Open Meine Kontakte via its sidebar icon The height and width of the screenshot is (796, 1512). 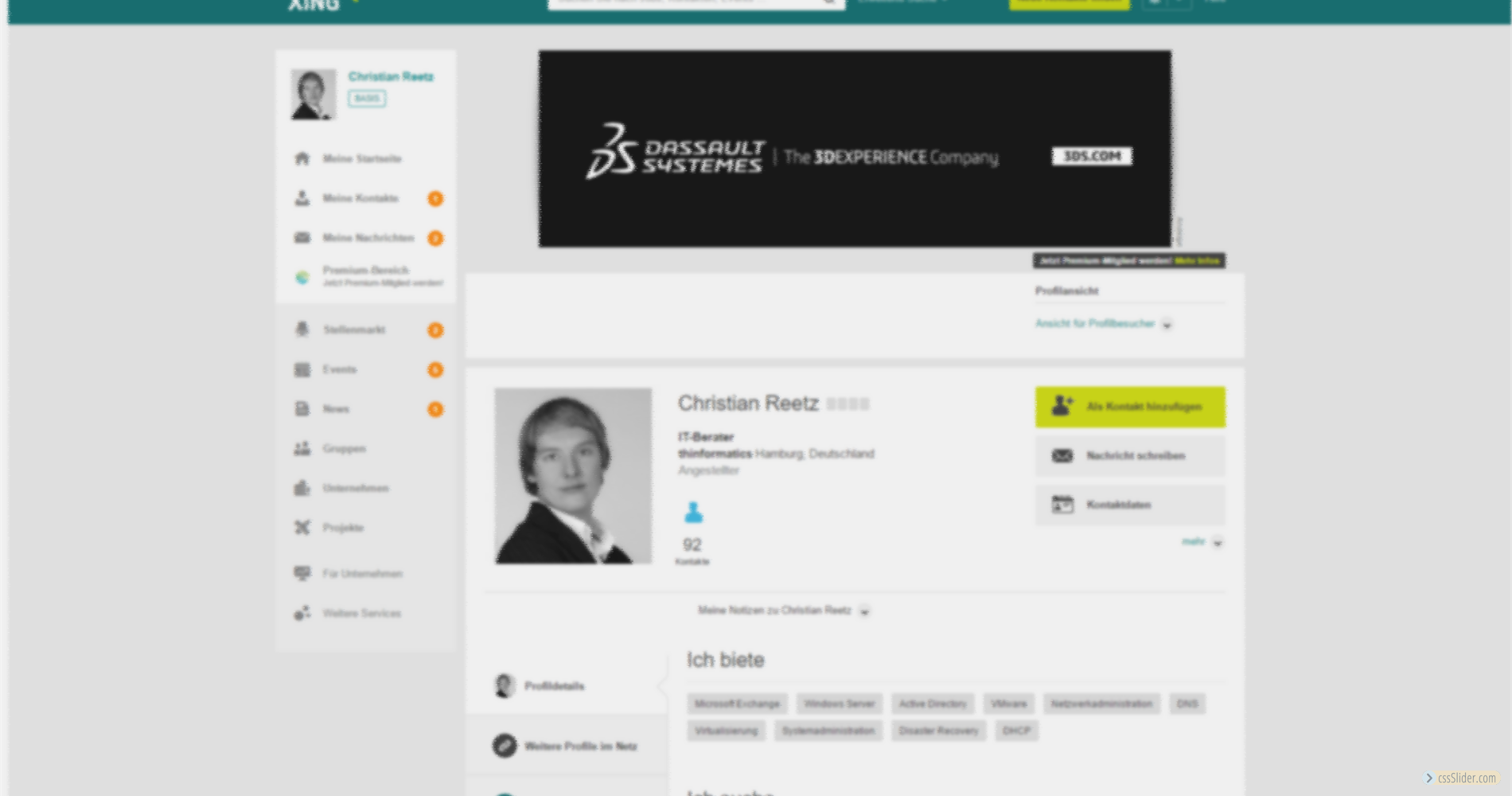pos(302,198)
